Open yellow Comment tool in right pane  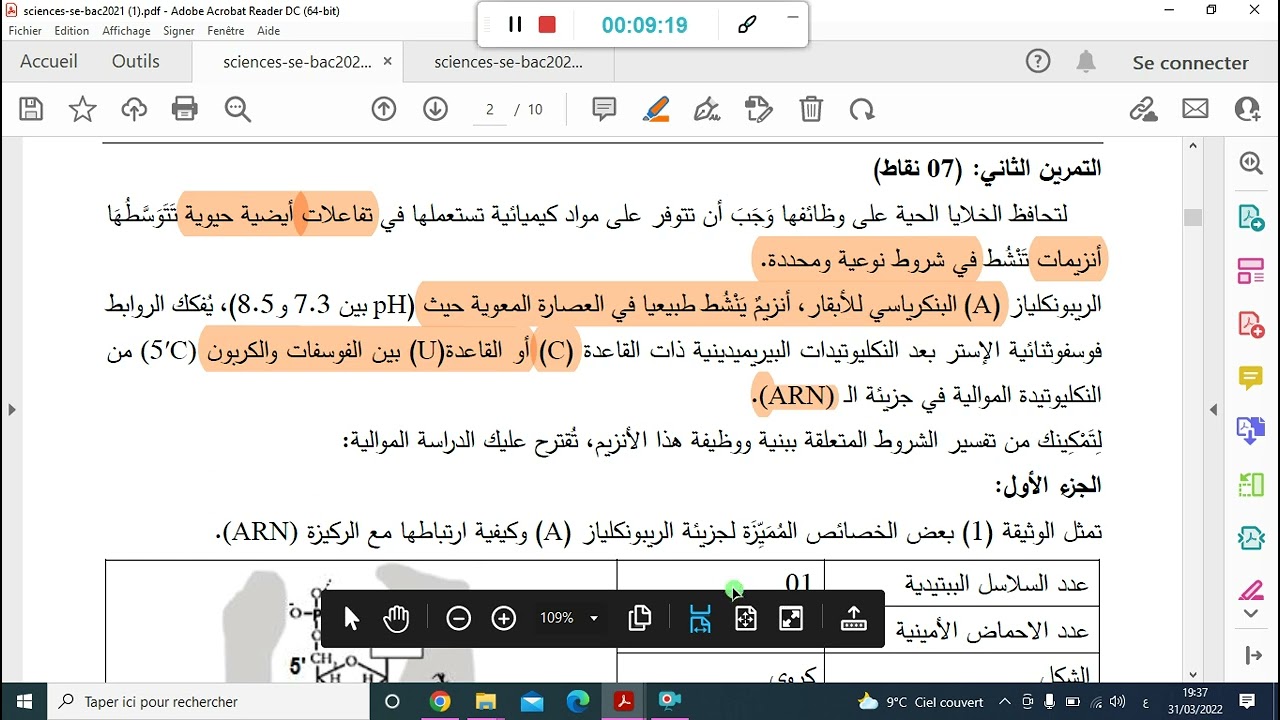(1251, 377)
